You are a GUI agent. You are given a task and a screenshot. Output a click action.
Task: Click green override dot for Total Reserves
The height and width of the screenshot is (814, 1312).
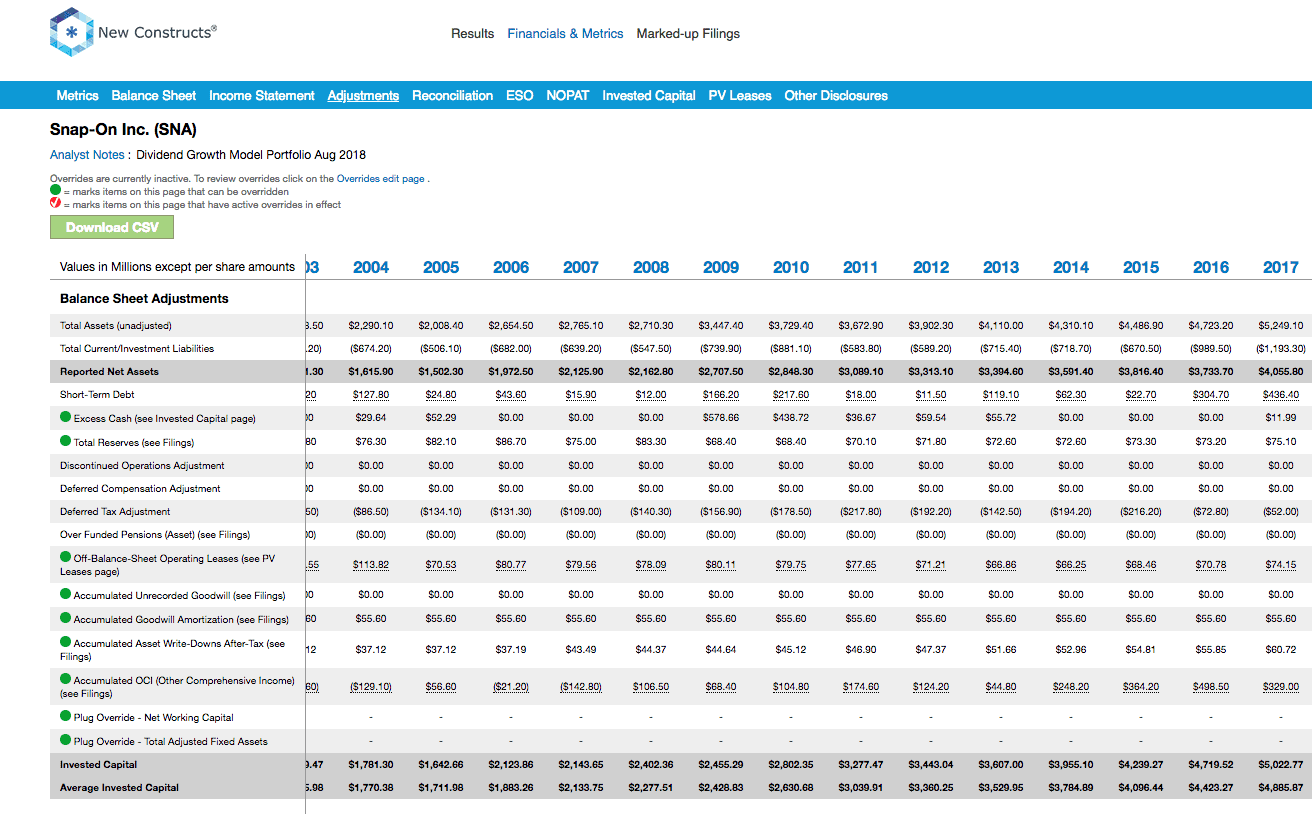tap(66, 440)
